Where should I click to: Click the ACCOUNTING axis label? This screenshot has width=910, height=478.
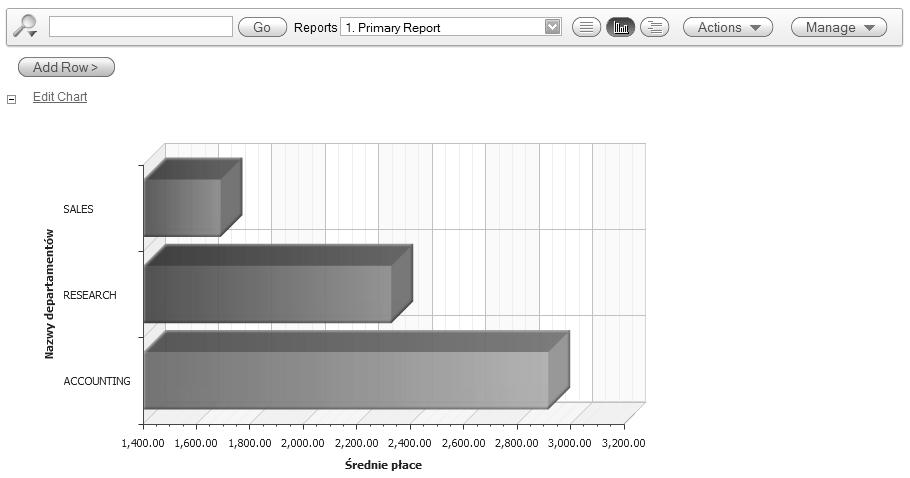click(x=97, y=381)
